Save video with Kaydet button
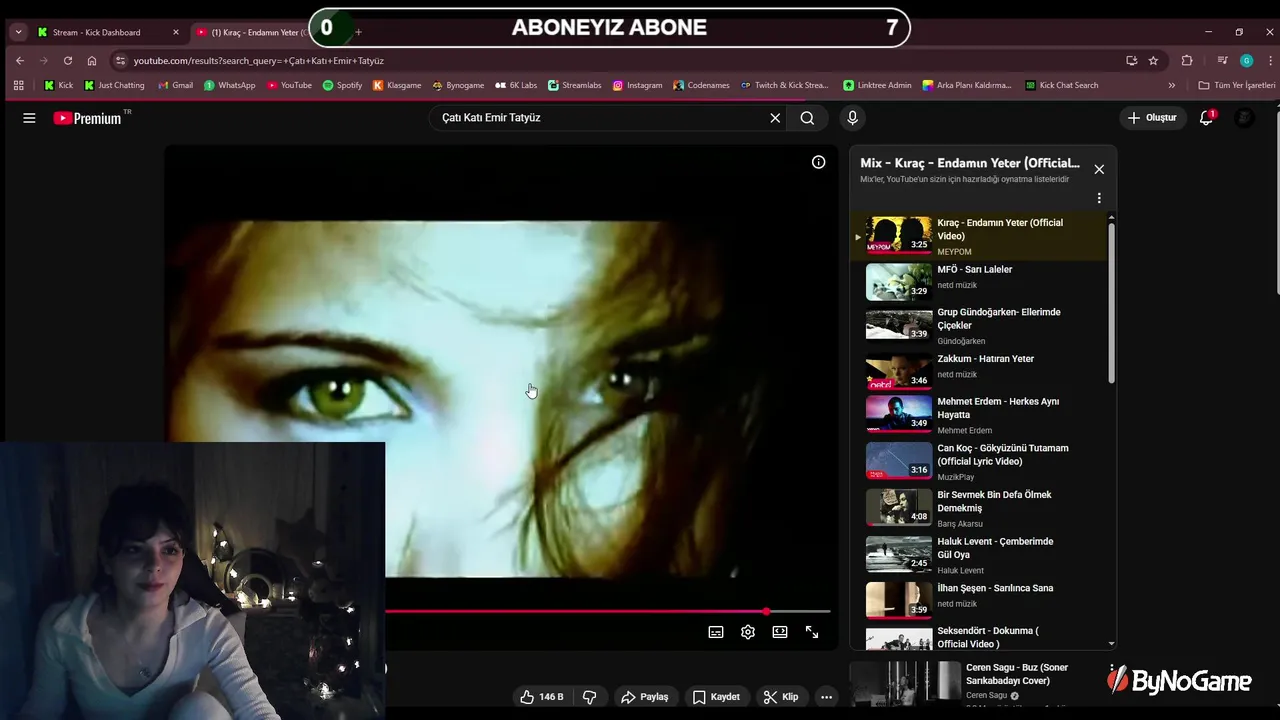Viewport: 1280px width, 720px height. (x=716, y=697)
